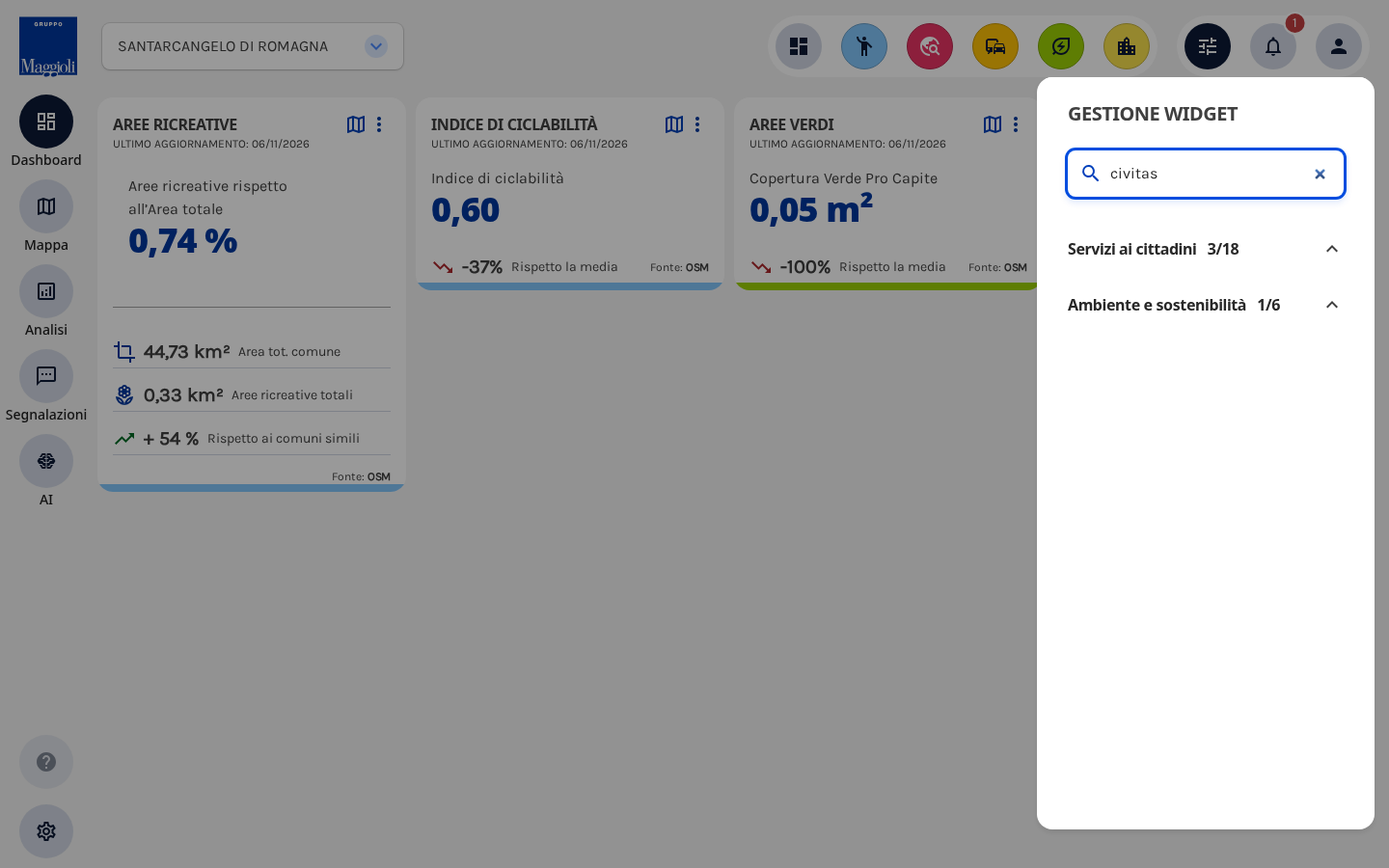Open the Mappa sidebar icon
The height and width of the screenshot is (868, 1389).
click(46, 206)
